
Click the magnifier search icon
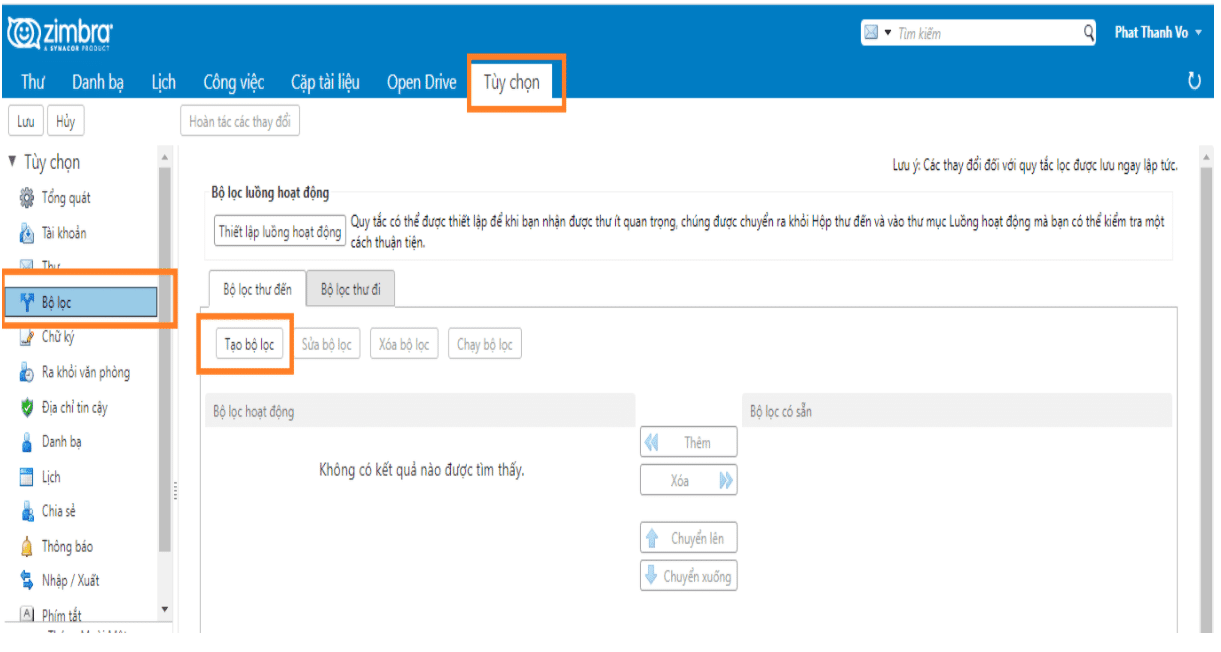pos(1089,33)
